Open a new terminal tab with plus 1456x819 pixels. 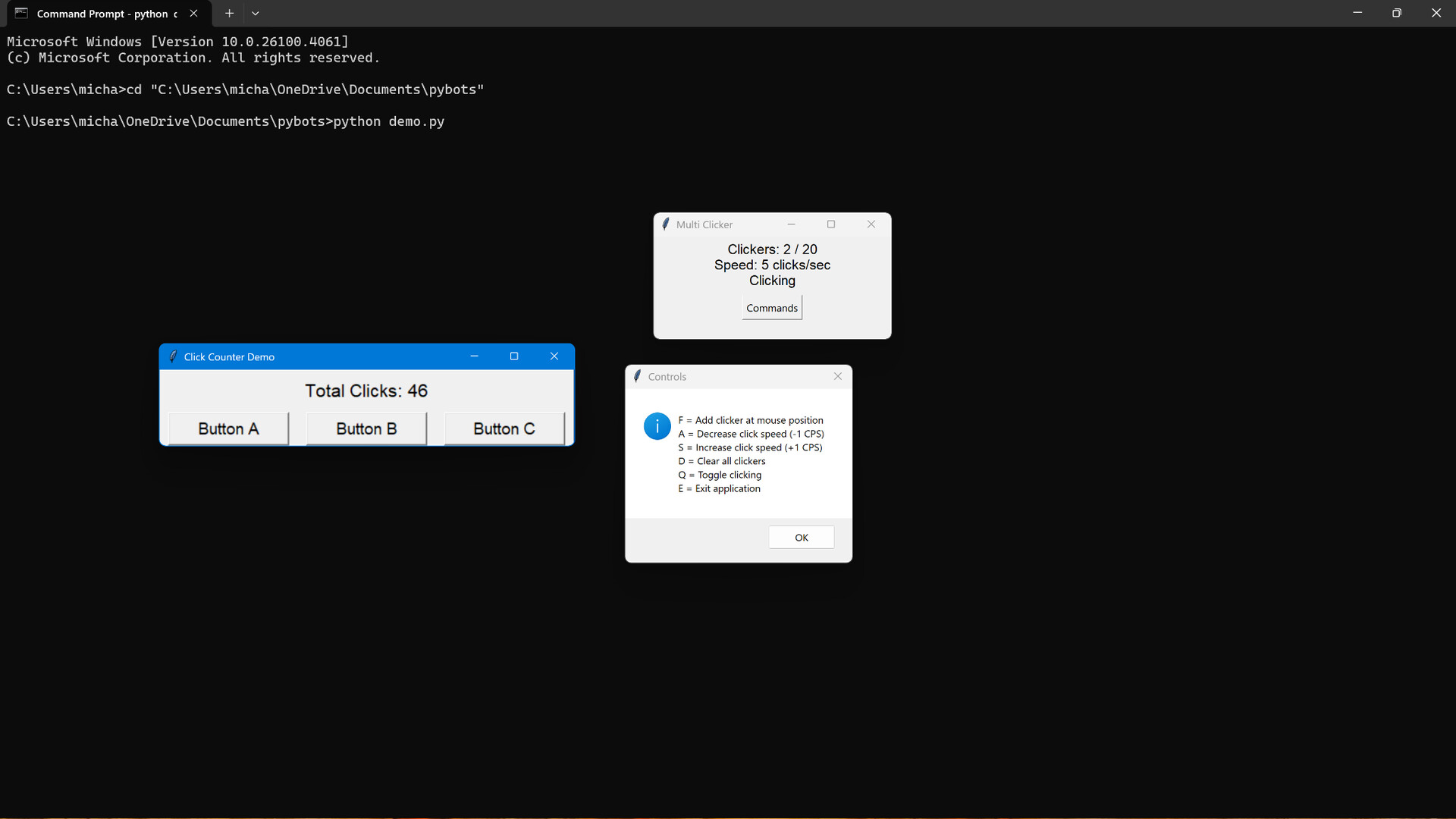(229, 14)
